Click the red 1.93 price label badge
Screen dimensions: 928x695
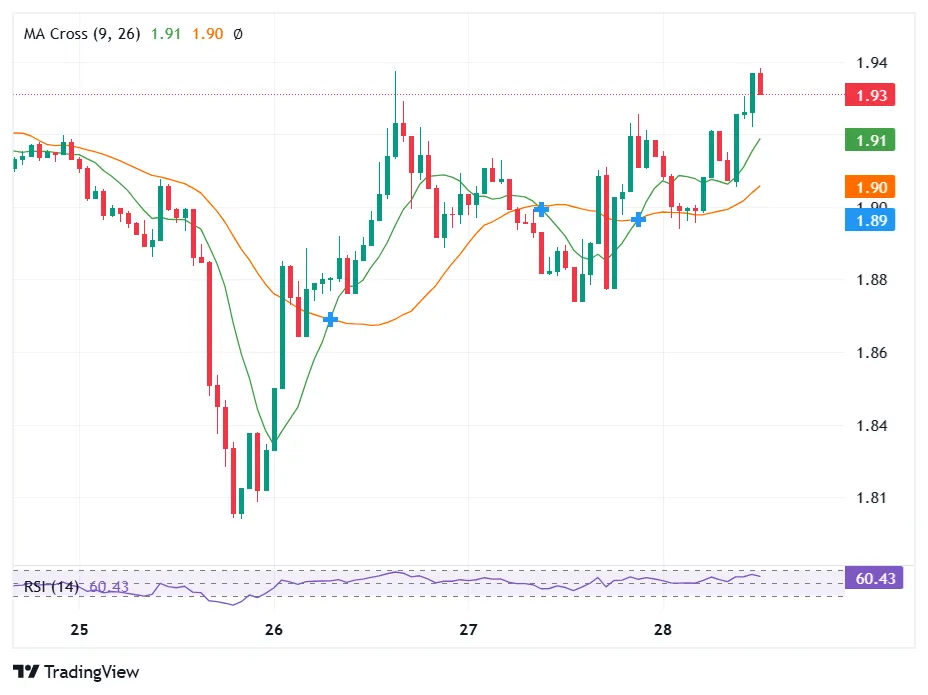(869, 95)
